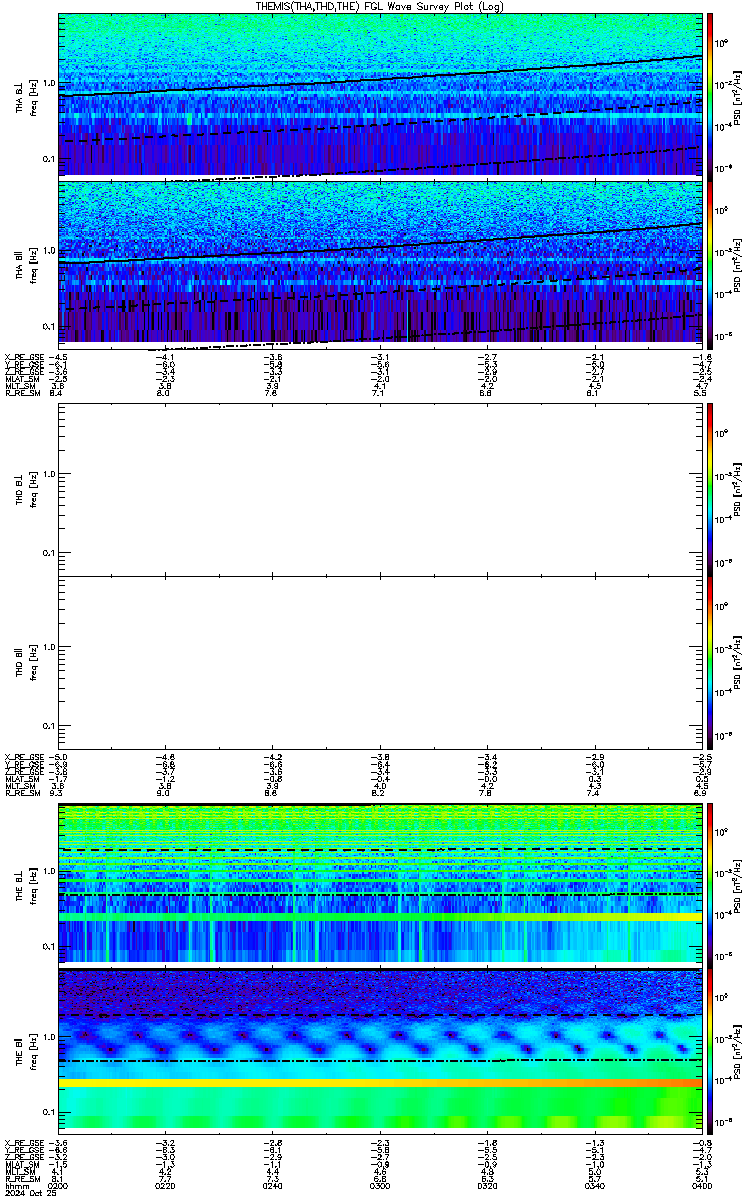Click the orange-yellow horizontal band in THE B-parallel panel
Image resolution: width=750 pixels, height=1200 pixels.
pos(379,1083)
